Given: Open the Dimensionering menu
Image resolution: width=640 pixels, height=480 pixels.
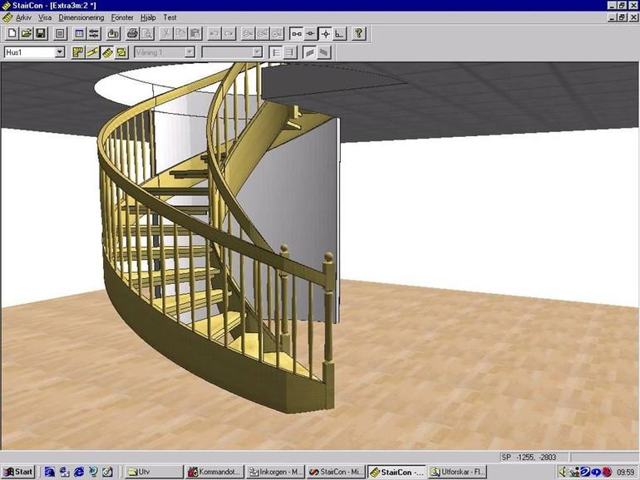Looking at the screenshot, I should pyautogui.click(x=81, y=18).
